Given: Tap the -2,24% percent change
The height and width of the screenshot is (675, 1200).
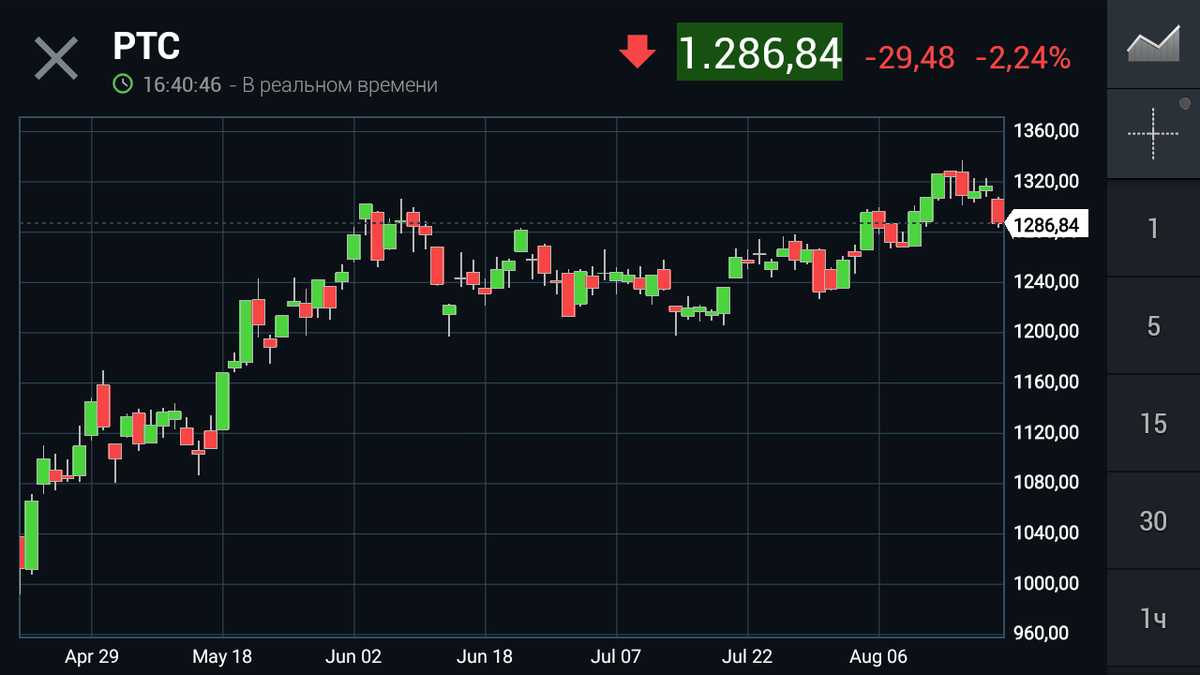Looking at the screenshot, I should (1023, 58).
